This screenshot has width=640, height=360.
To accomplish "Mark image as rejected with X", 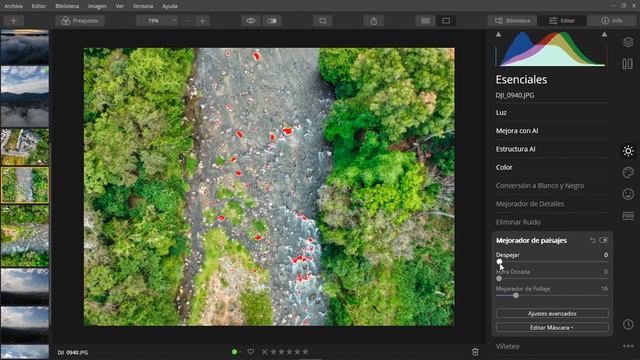I will click(x=264, y=352).
